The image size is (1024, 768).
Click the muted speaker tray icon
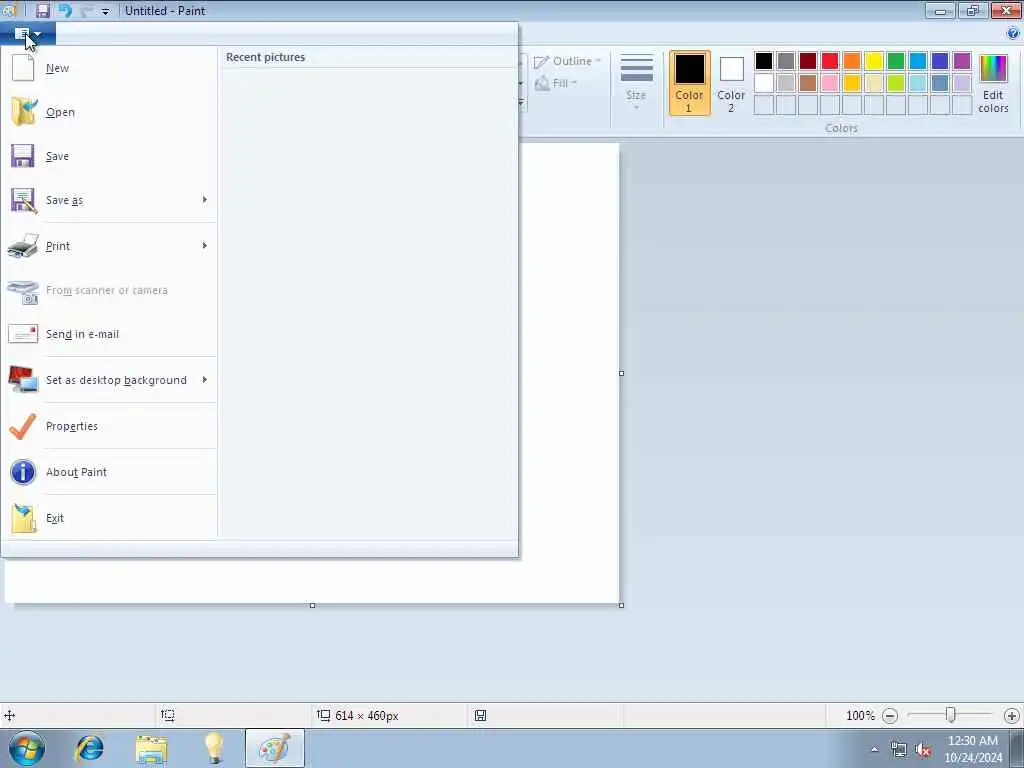(923, 749)
